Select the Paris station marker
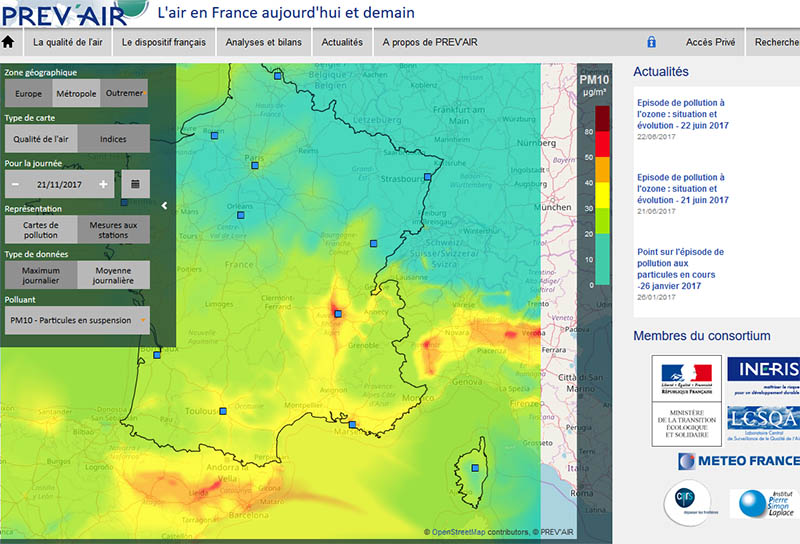 pos(255,165)
